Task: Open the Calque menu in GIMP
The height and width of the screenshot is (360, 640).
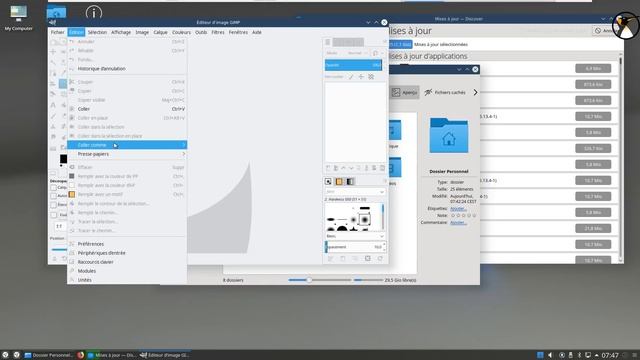Action: pyautogui.click(x=160, y=32)
